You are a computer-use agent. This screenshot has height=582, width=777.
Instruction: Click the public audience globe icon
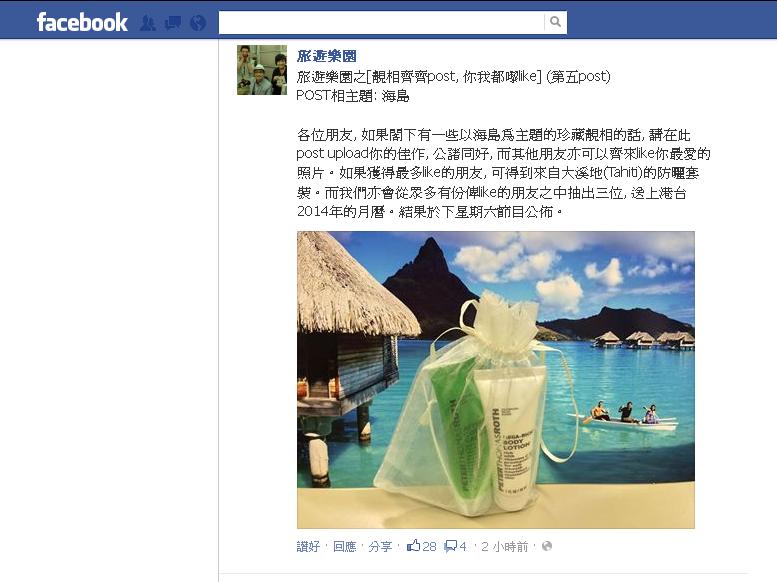[547, 546]
